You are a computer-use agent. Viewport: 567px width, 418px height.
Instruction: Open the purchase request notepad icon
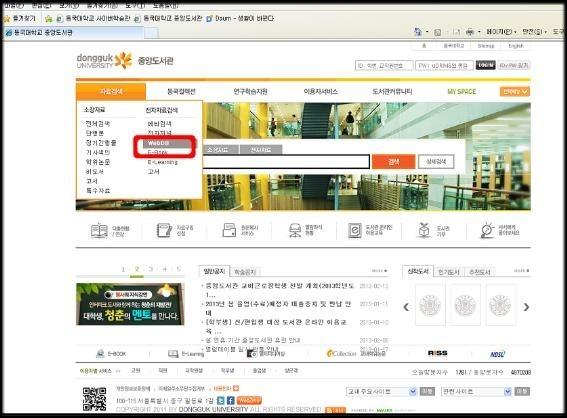click(x=164, y=230)
